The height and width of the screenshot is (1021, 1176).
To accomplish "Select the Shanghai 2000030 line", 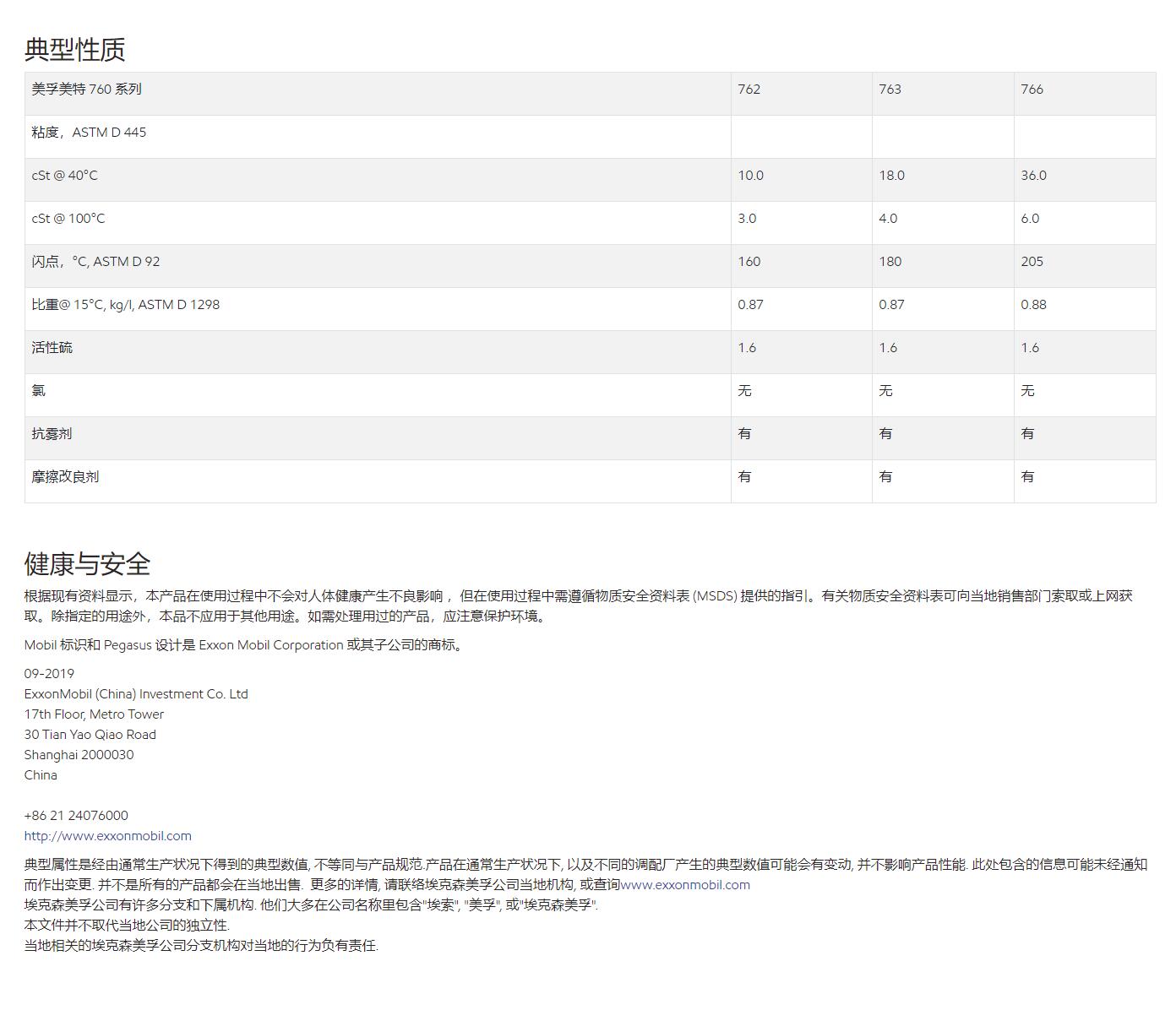I will click(x=79, y=755).
